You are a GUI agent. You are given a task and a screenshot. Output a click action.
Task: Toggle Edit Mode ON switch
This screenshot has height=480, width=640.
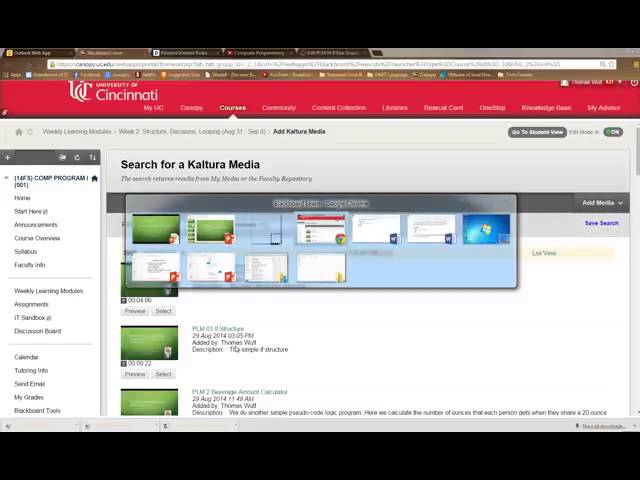[613, 132]
